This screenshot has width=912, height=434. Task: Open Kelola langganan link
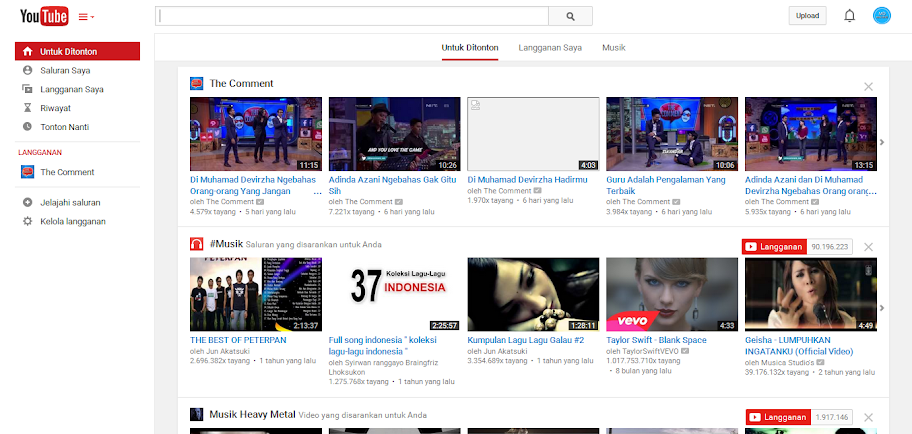pos(73,221)
